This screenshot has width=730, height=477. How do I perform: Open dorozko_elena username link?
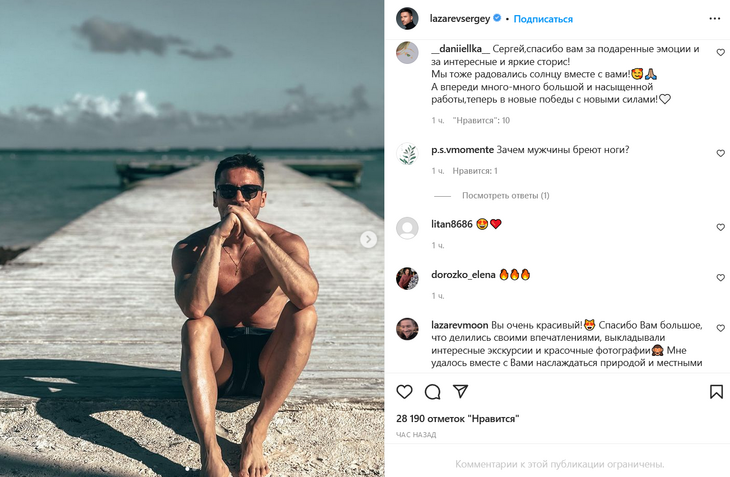coord(462,274)
